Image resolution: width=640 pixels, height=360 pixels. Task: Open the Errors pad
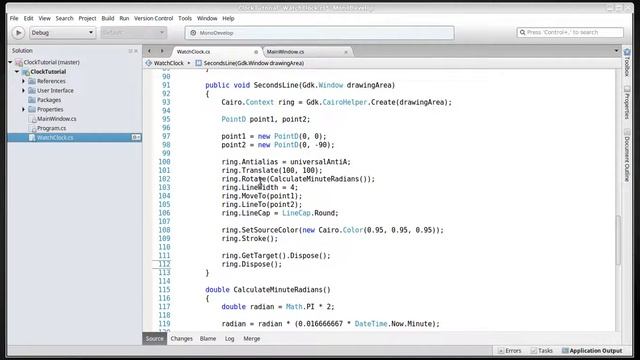coord(510,351)
